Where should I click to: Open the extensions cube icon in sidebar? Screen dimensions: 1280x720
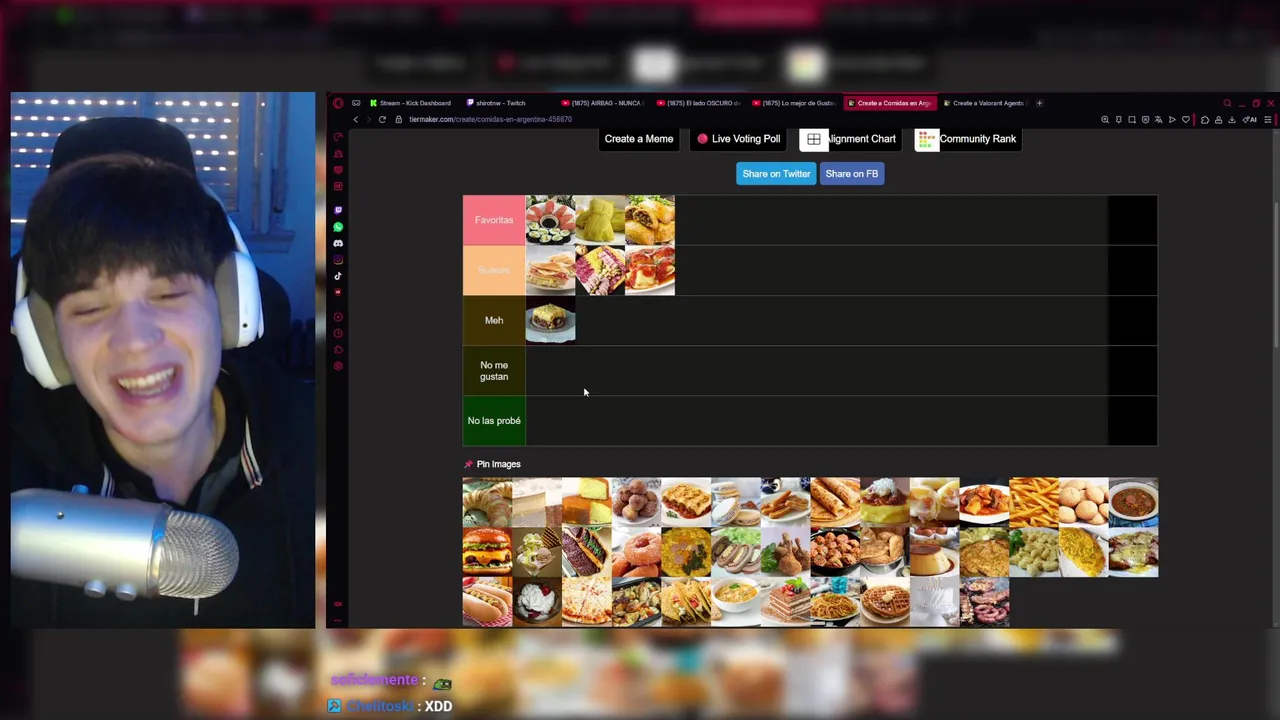338,349
